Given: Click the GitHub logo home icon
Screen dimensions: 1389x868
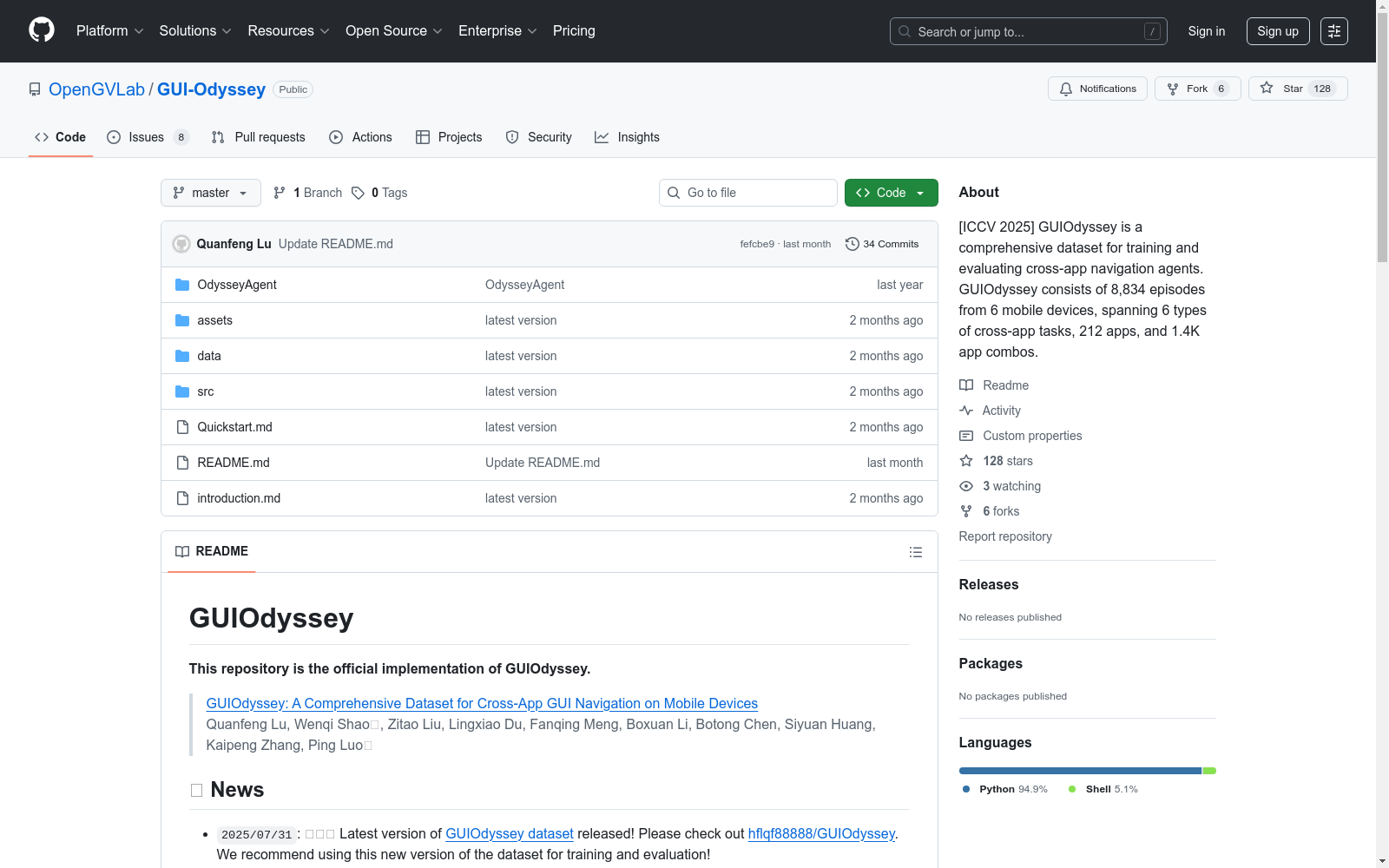Looking at the screenshot, I should pos(42,30).
